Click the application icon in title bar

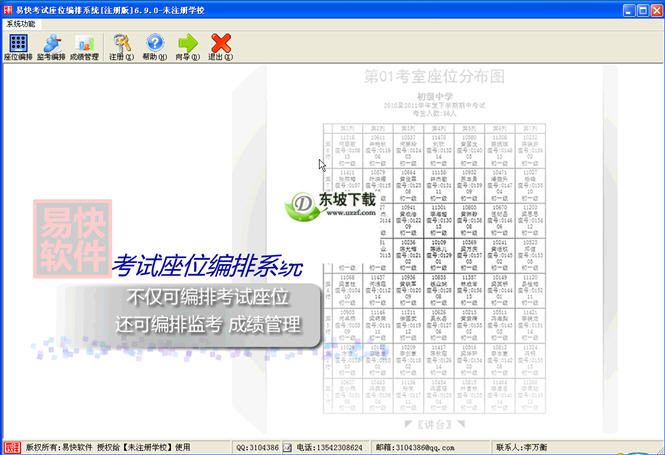pyautogui.click(x=8, y=10)
